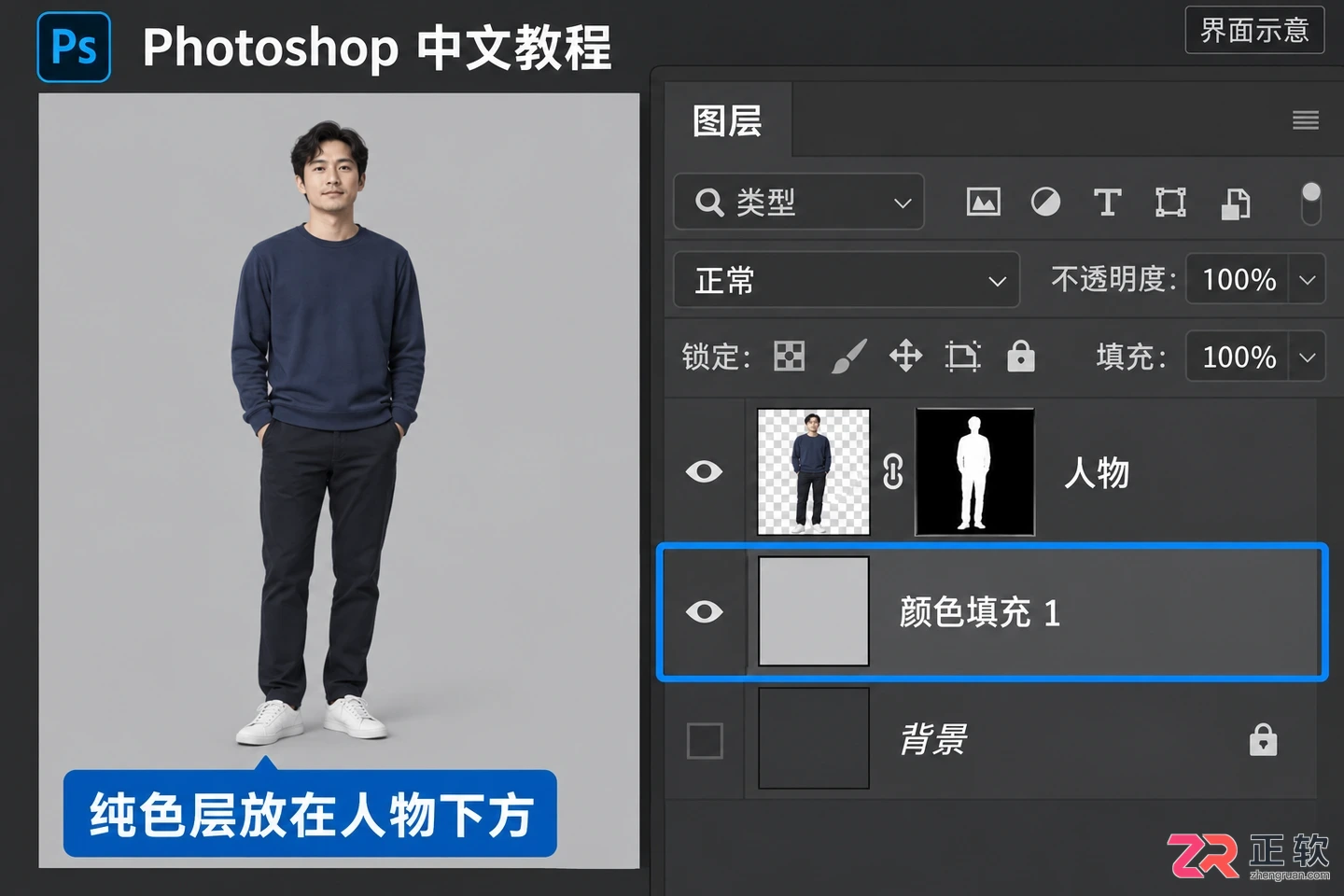Viewport: 1344px width, 896px height.
Task: Lock artboard nesting icon
Action: click(962, 356)
